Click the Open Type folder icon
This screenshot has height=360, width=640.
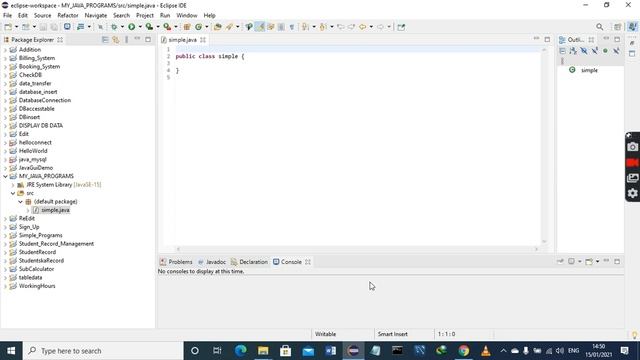(x=218, y=27)
